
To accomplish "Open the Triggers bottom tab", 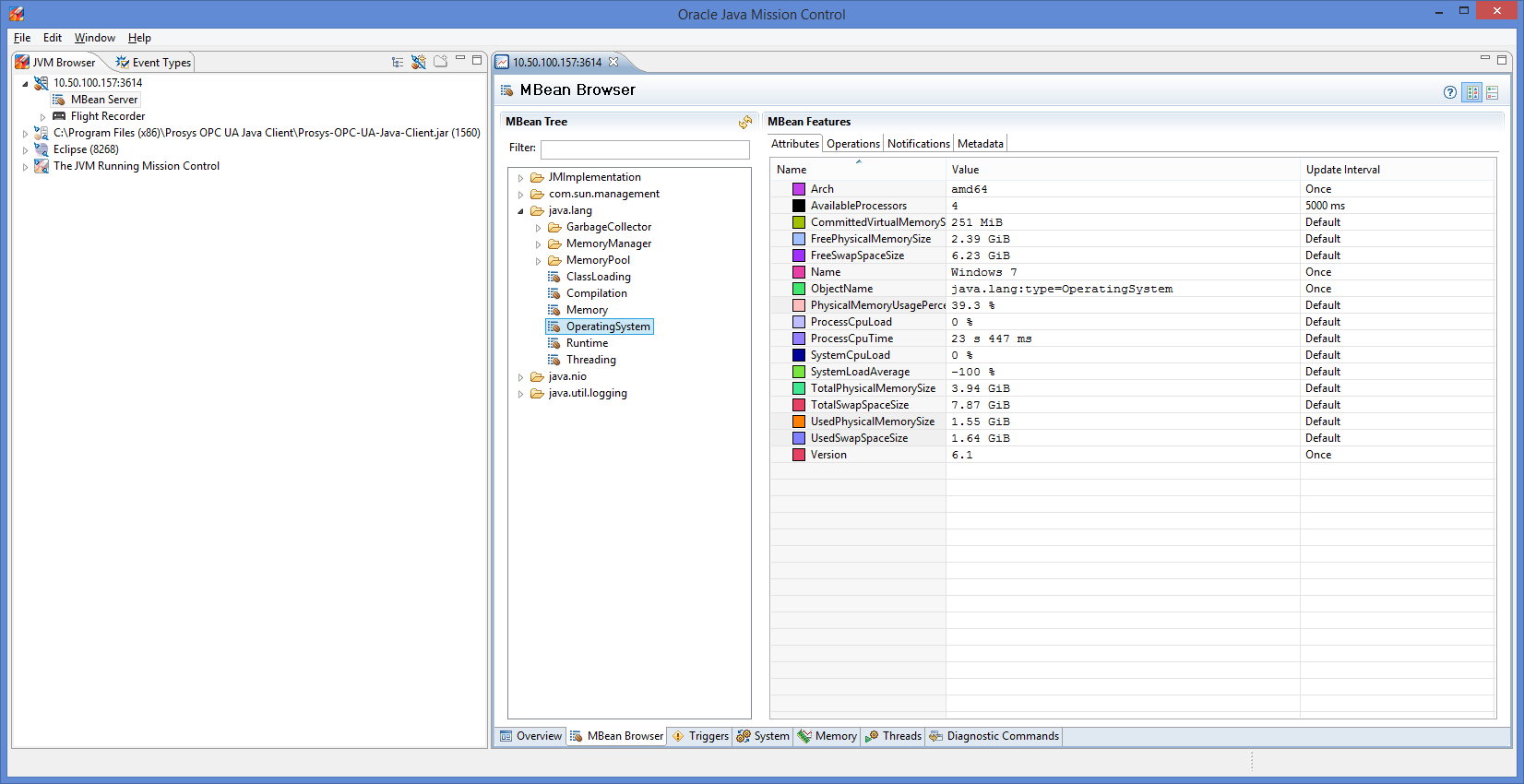I will pyautogui.click(x=700, y=736).
